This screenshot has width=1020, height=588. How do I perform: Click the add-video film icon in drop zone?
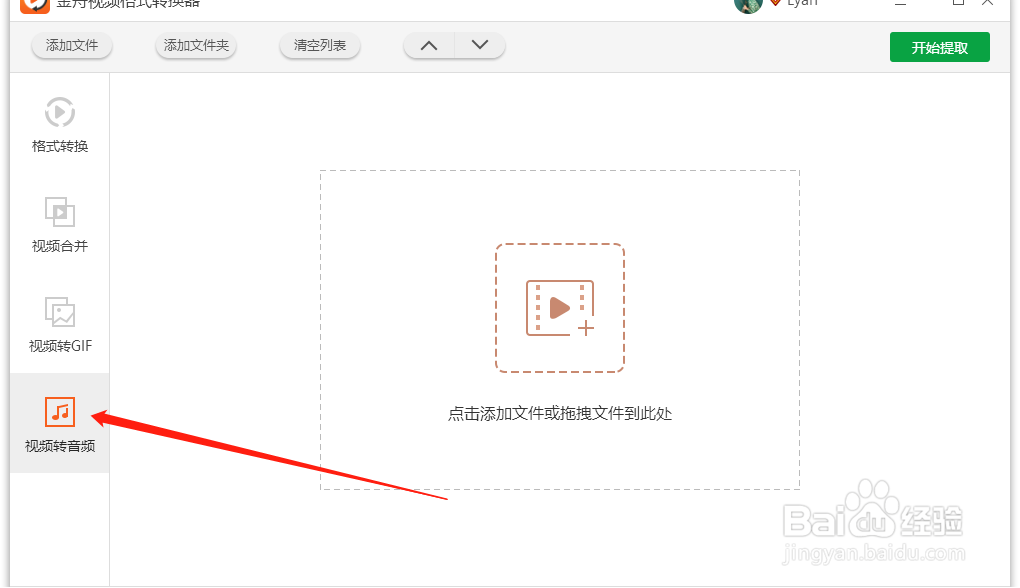(x=560, y=308)
